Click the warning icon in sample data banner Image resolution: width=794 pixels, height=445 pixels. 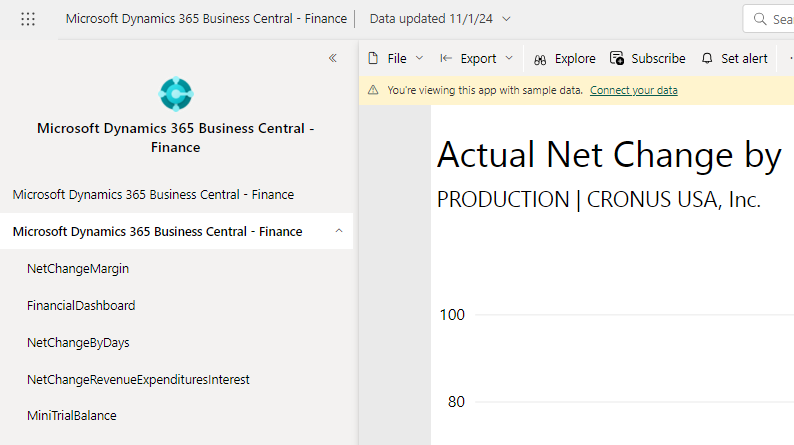373,90
